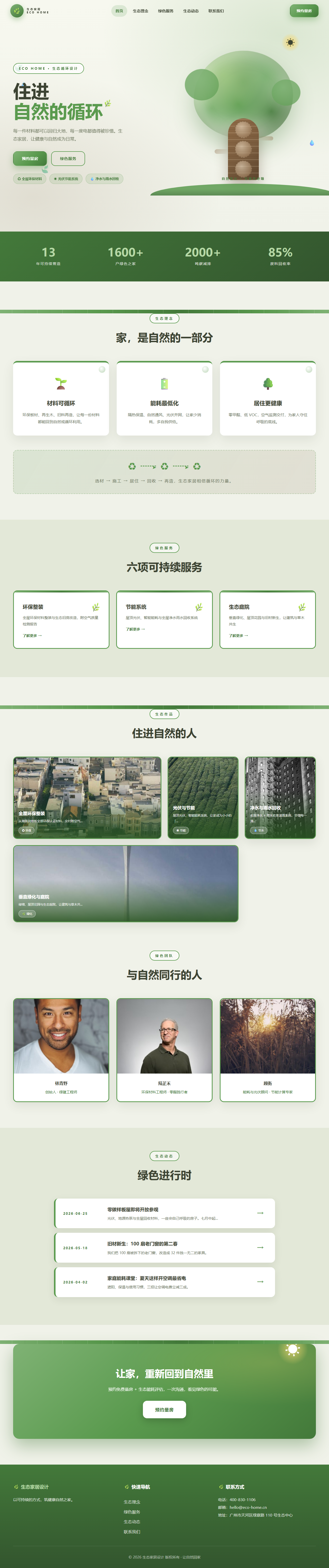Select the 净水与雨水回收 tag chip
Screen dimensions: 329x1568
point(105,179)
